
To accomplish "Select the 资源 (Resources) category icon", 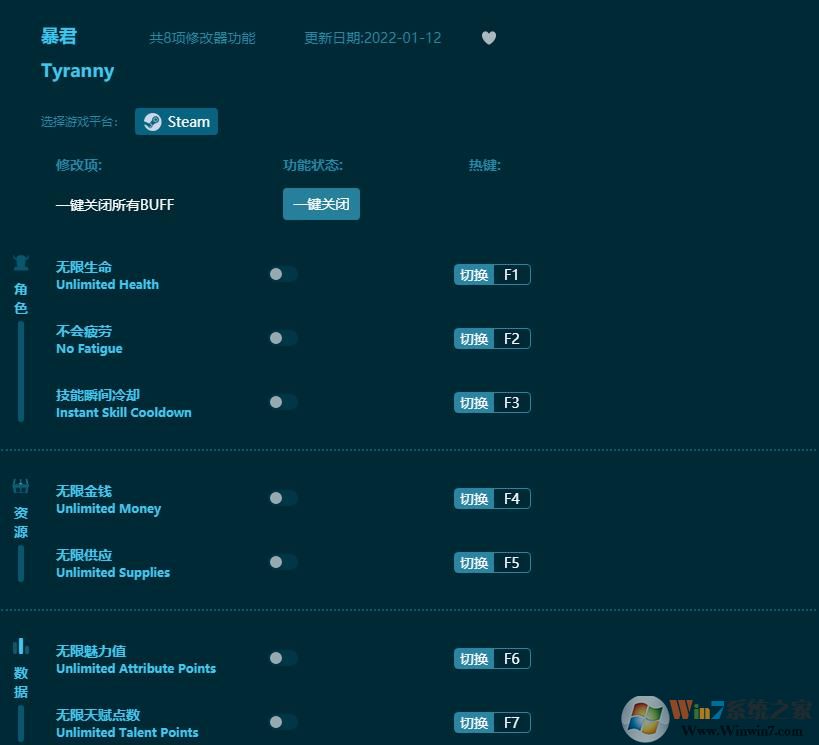I will 20,486.
